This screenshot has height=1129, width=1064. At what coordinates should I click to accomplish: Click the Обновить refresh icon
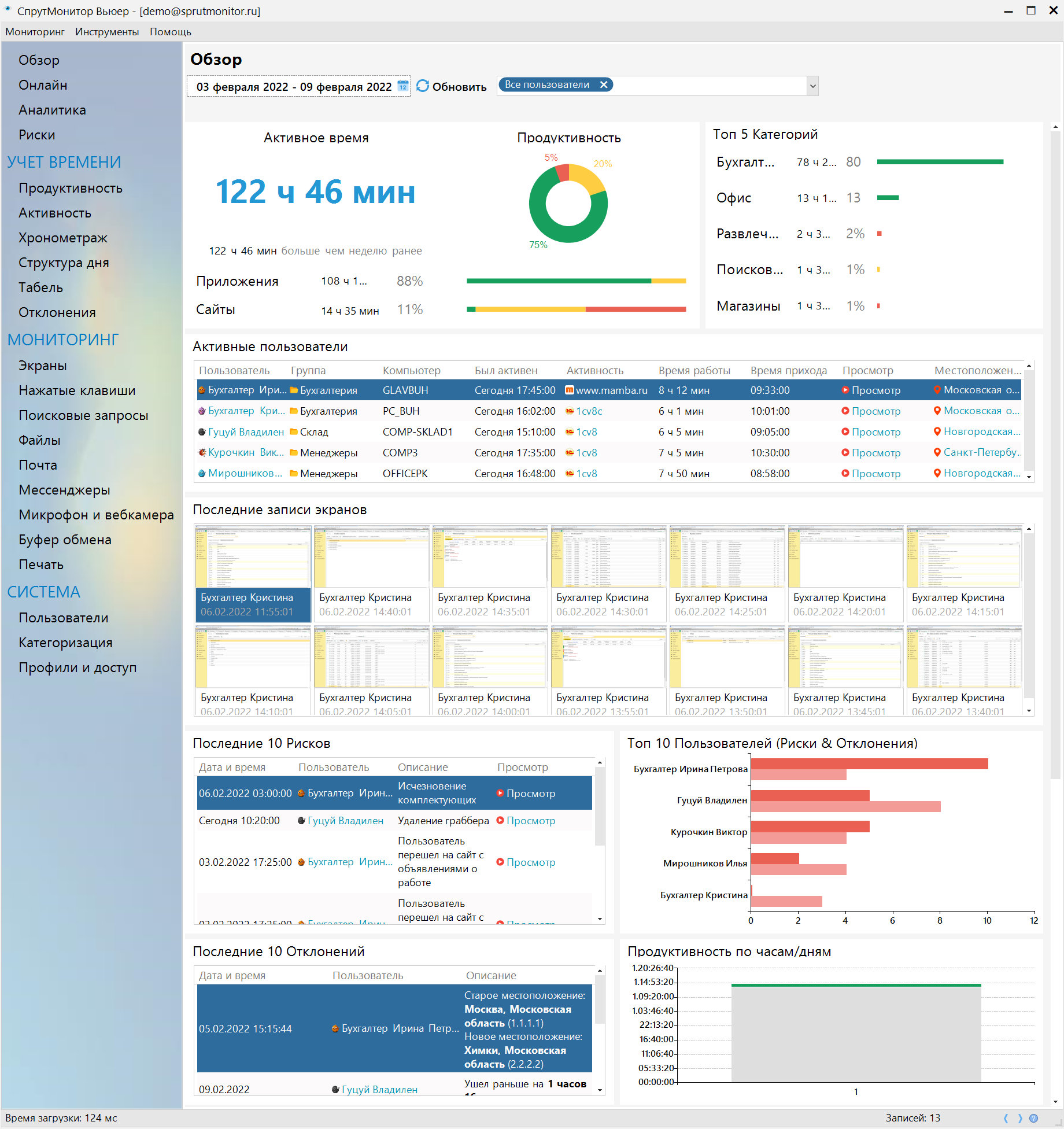(x=423, y=86)
